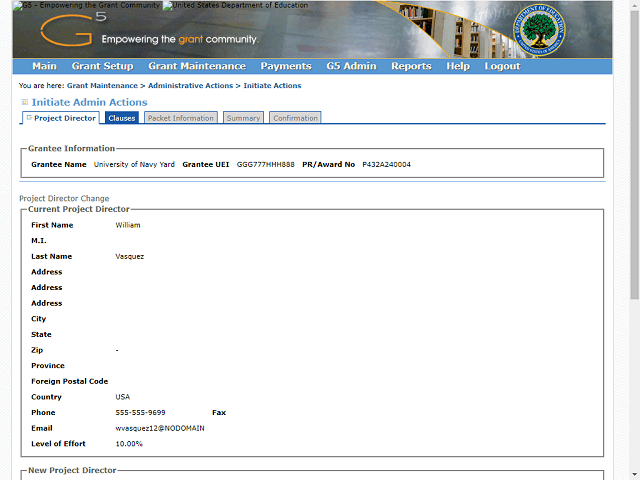640x480 pixels.
Task: Click the scrollbar down arrow
Action: point(635,475)
